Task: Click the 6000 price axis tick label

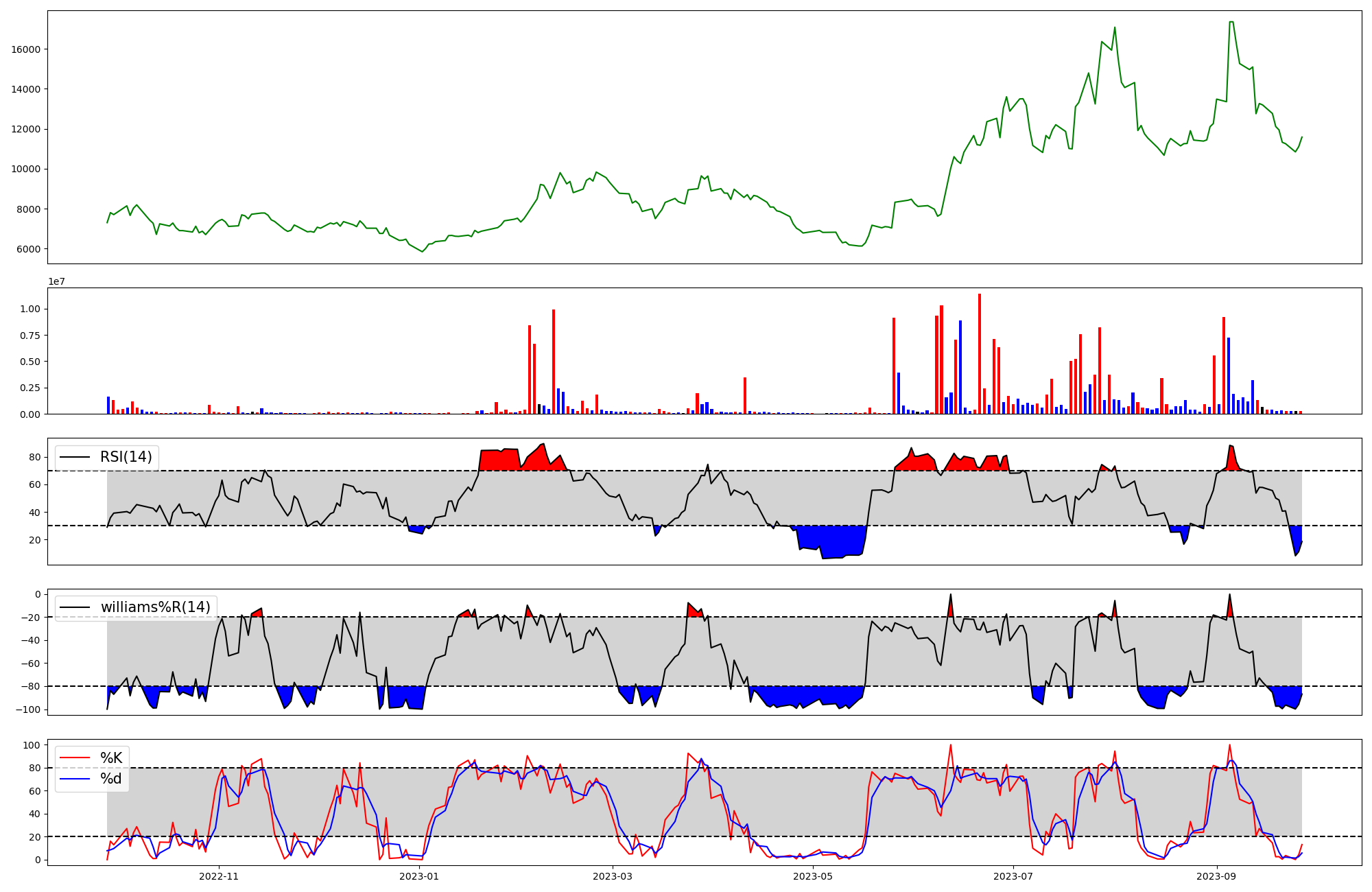Action: pos(29,249)
